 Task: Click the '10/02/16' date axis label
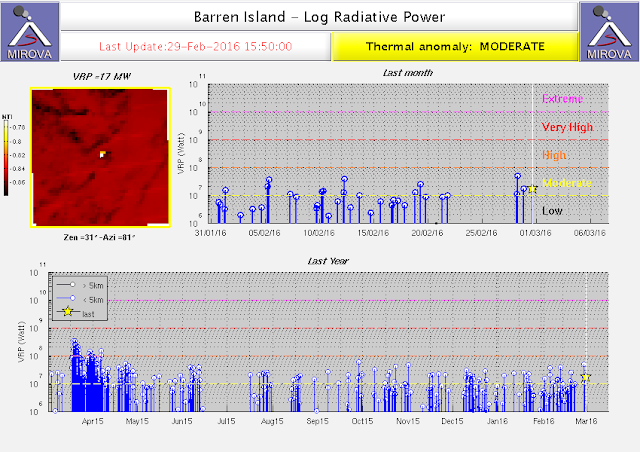pos(319,233)
